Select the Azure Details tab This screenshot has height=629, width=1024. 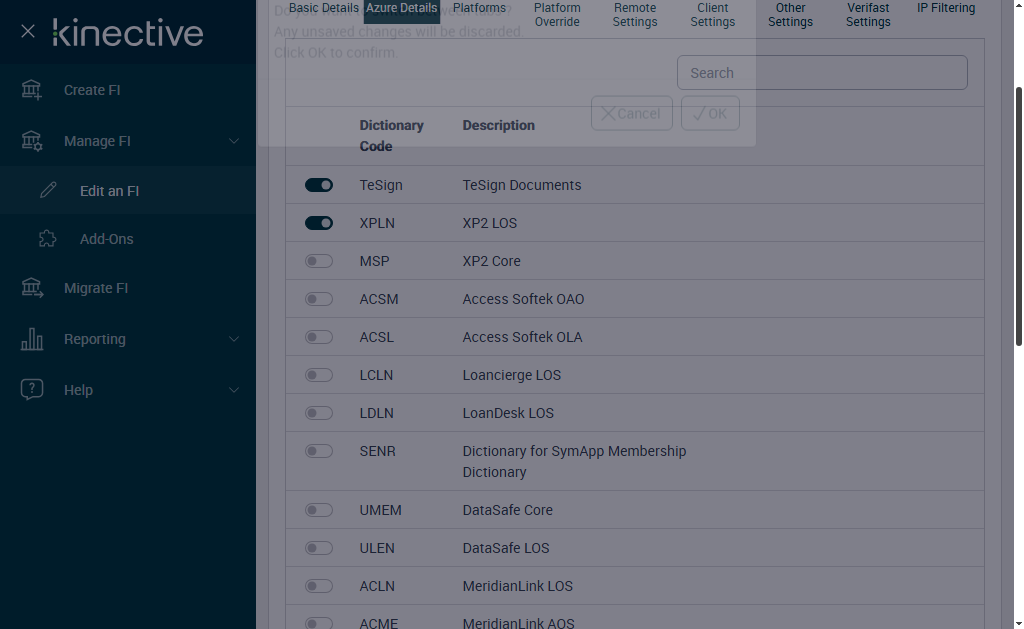[x=401, y=9]
